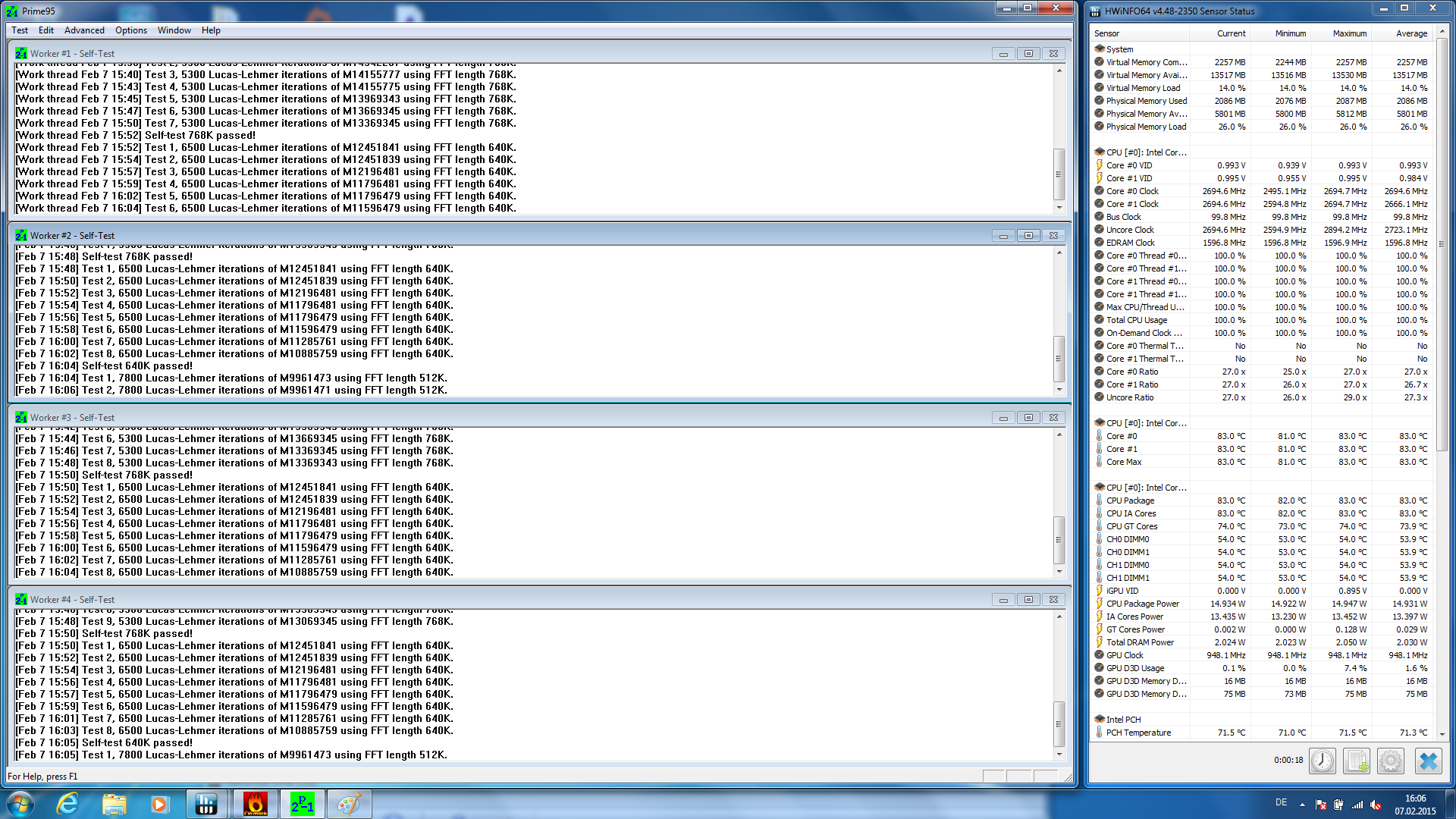Click the logging sheet button in HWiNFO
Image resolution: width=1456 pixels, height=819 pixels.
[x=1357, y=761]
